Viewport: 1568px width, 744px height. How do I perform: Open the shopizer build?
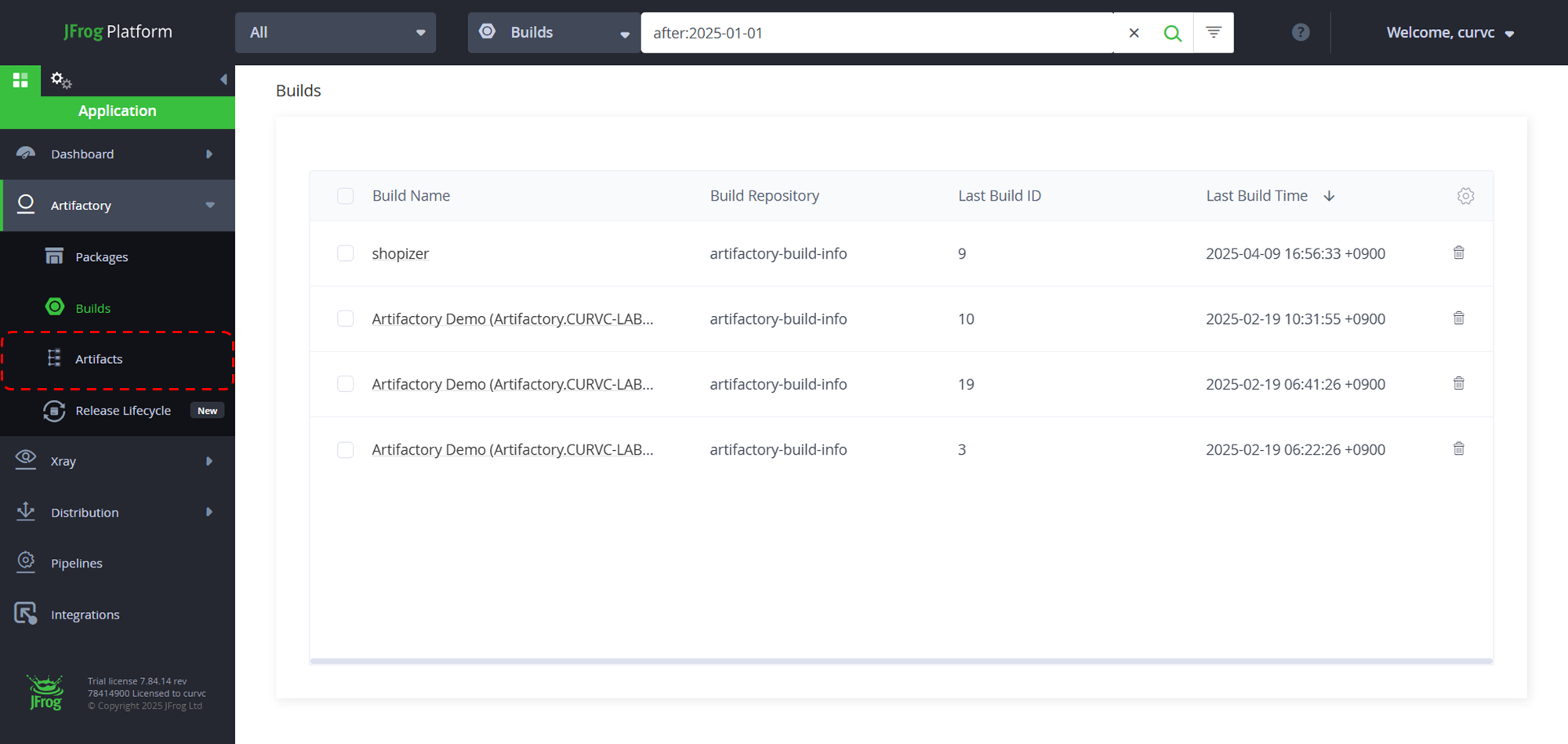tap(400, 253)
